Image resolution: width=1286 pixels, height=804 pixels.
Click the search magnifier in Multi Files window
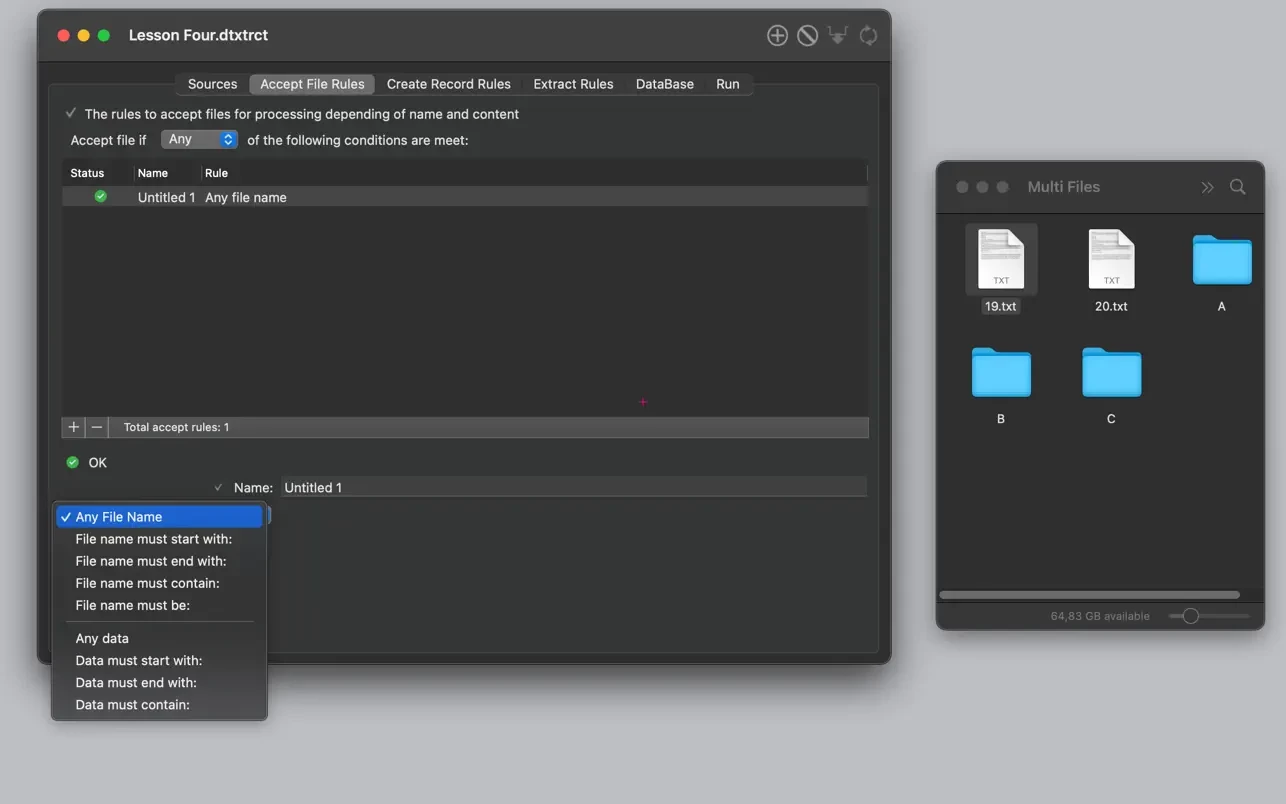(1237, 187)
